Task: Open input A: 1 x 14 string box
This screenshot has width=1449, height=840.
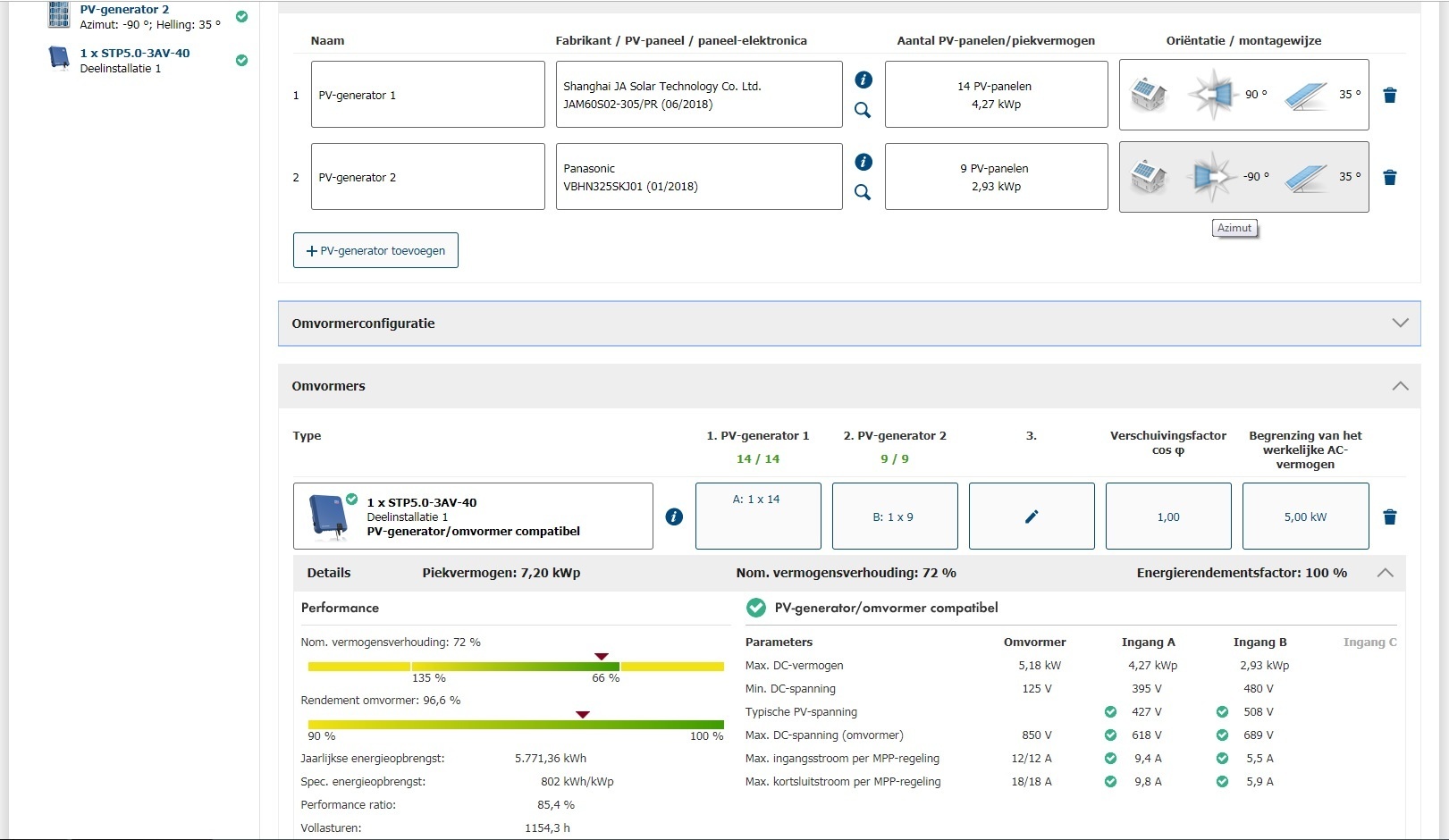Action: [x=757, y=516]
